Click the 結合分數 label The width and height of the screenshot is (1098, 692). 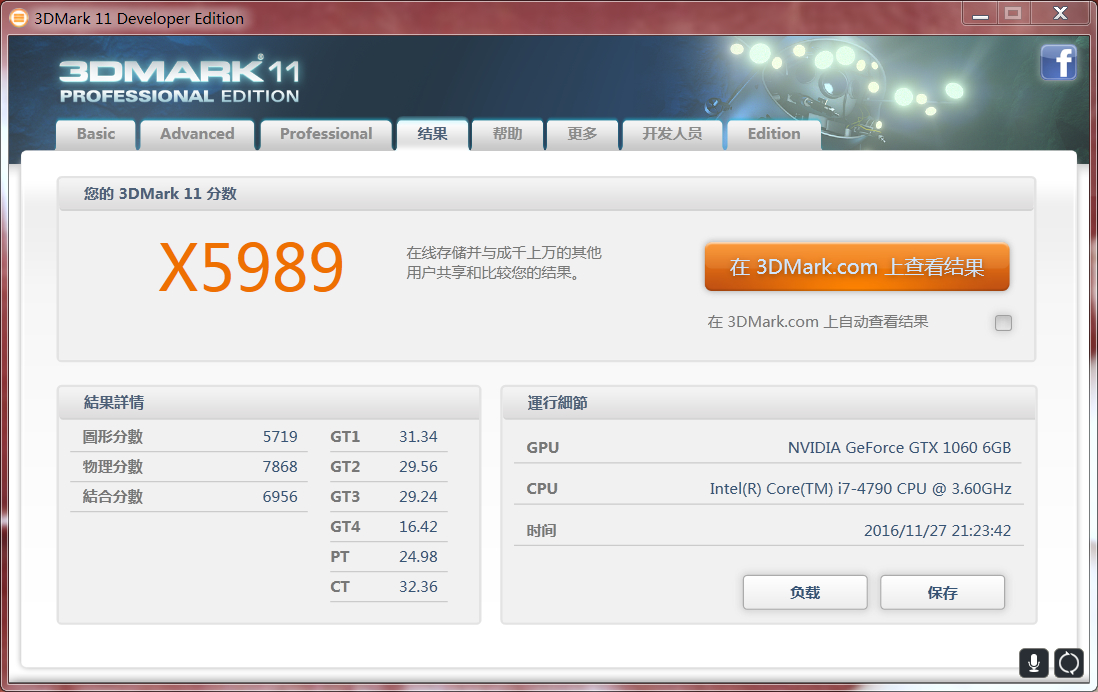tap(113, 497)
